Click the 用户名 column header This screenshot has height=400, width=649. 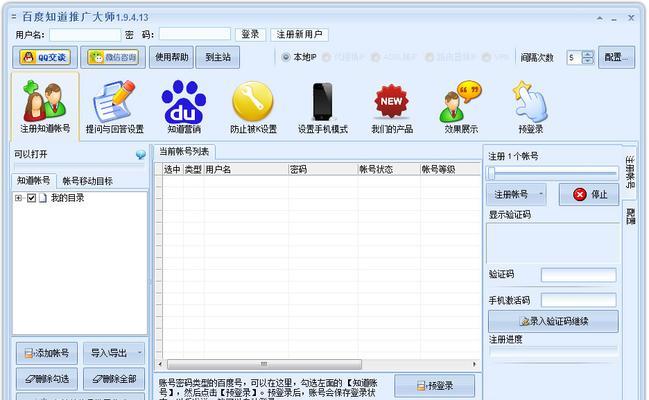pyautogui.click(x=246, y=169)
